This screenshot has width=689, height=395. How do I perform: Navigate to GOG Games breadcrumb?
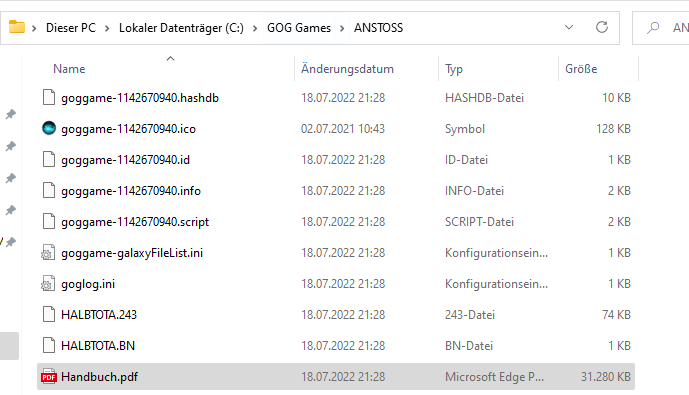pos(299,28)
